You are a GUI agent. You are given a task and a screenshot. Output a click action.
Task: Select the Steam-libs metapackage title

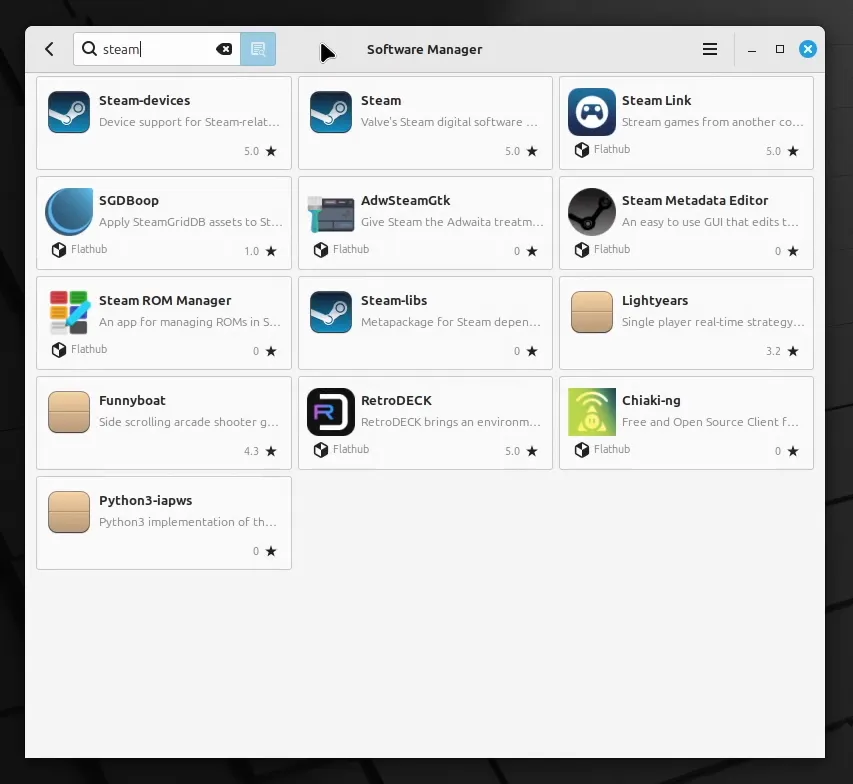(394, 300)
